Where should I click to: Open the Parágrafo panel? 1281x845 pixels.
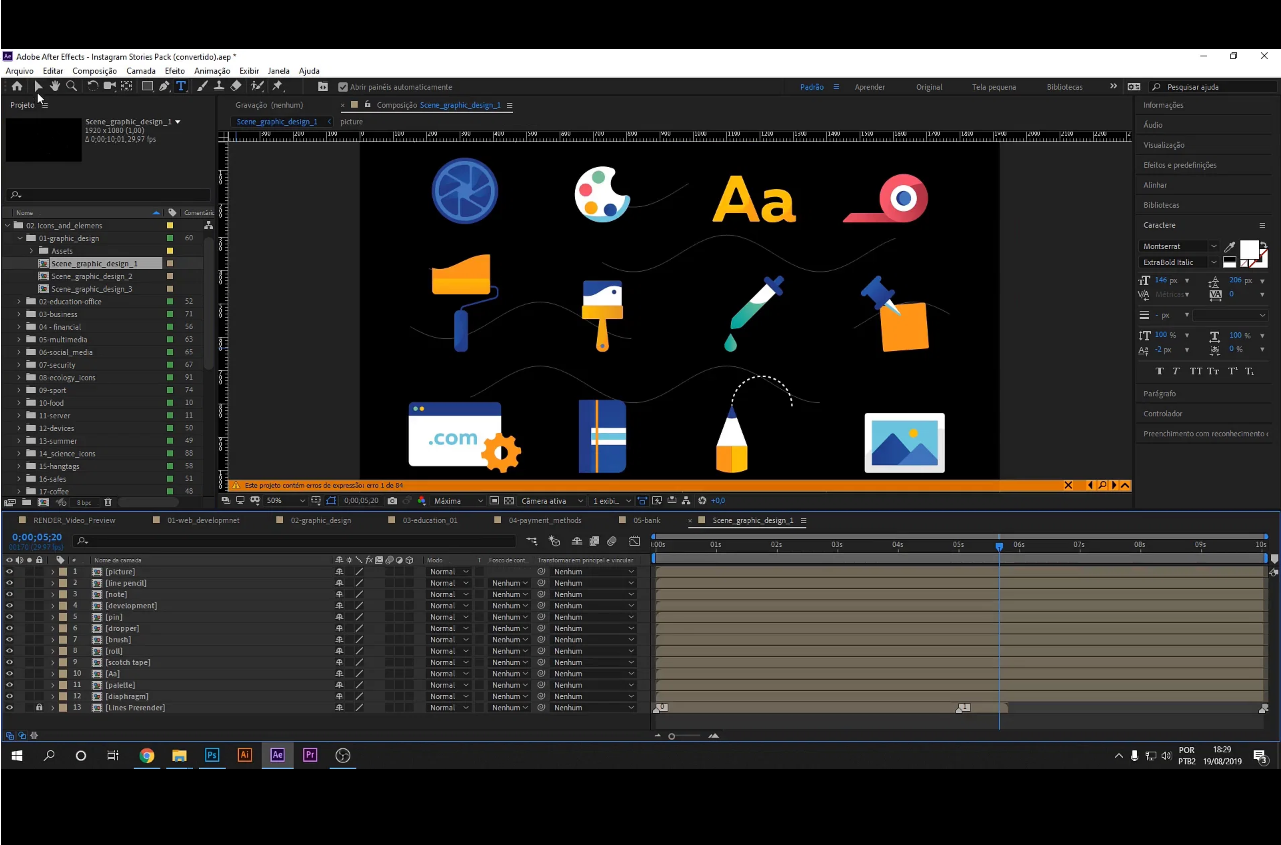tap(1160, 393)
